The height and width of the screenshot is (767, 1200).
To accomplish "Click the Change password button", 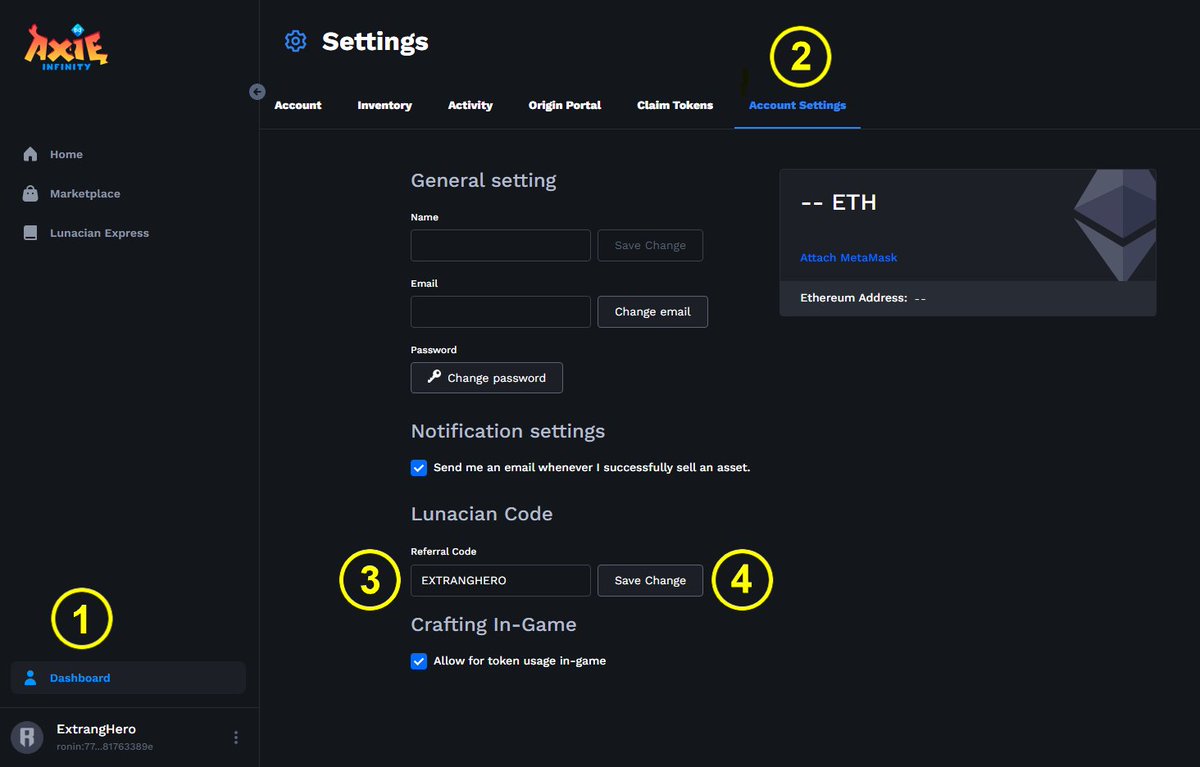I will tap(487, 378).
